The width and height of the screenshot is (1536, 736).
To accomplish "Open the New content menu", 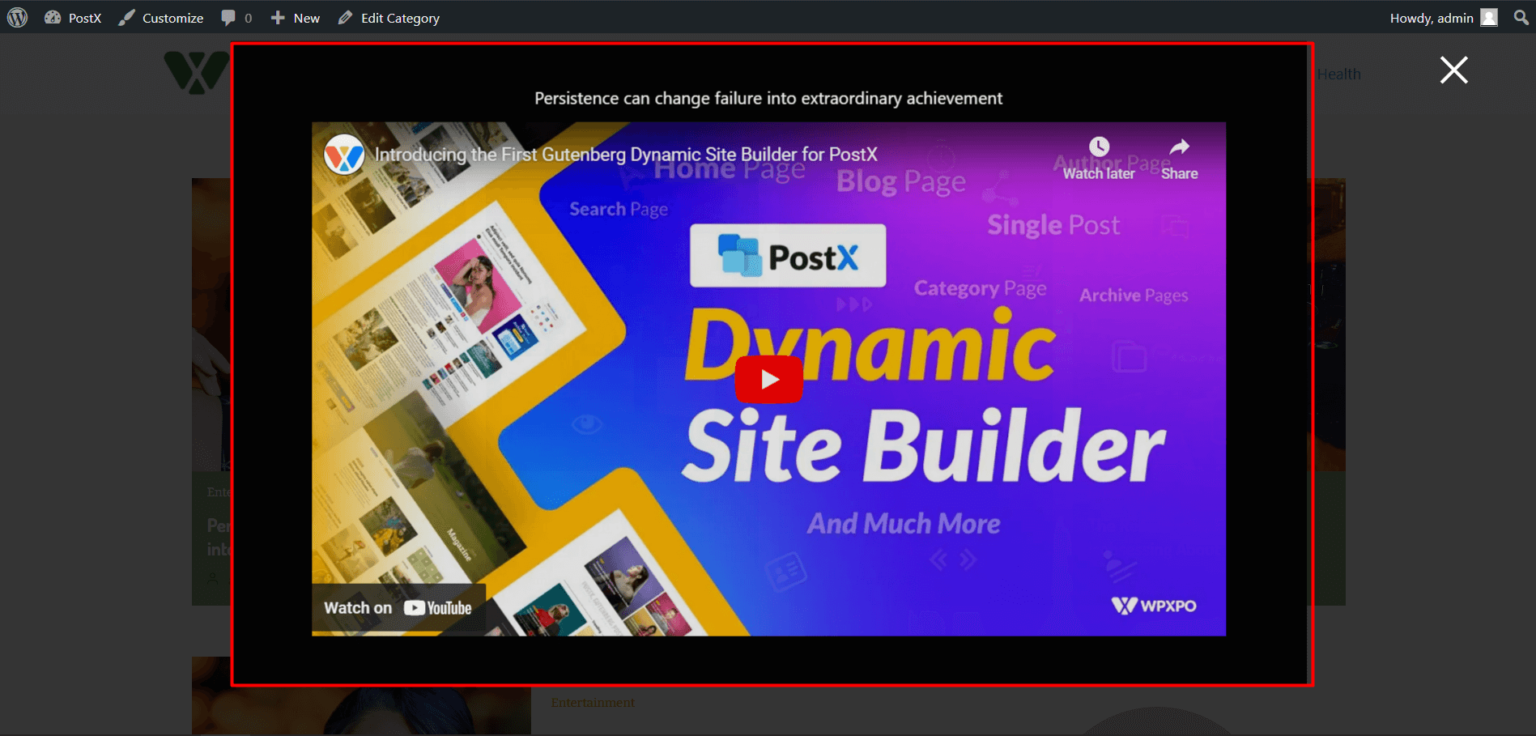I will pos(294,17).
